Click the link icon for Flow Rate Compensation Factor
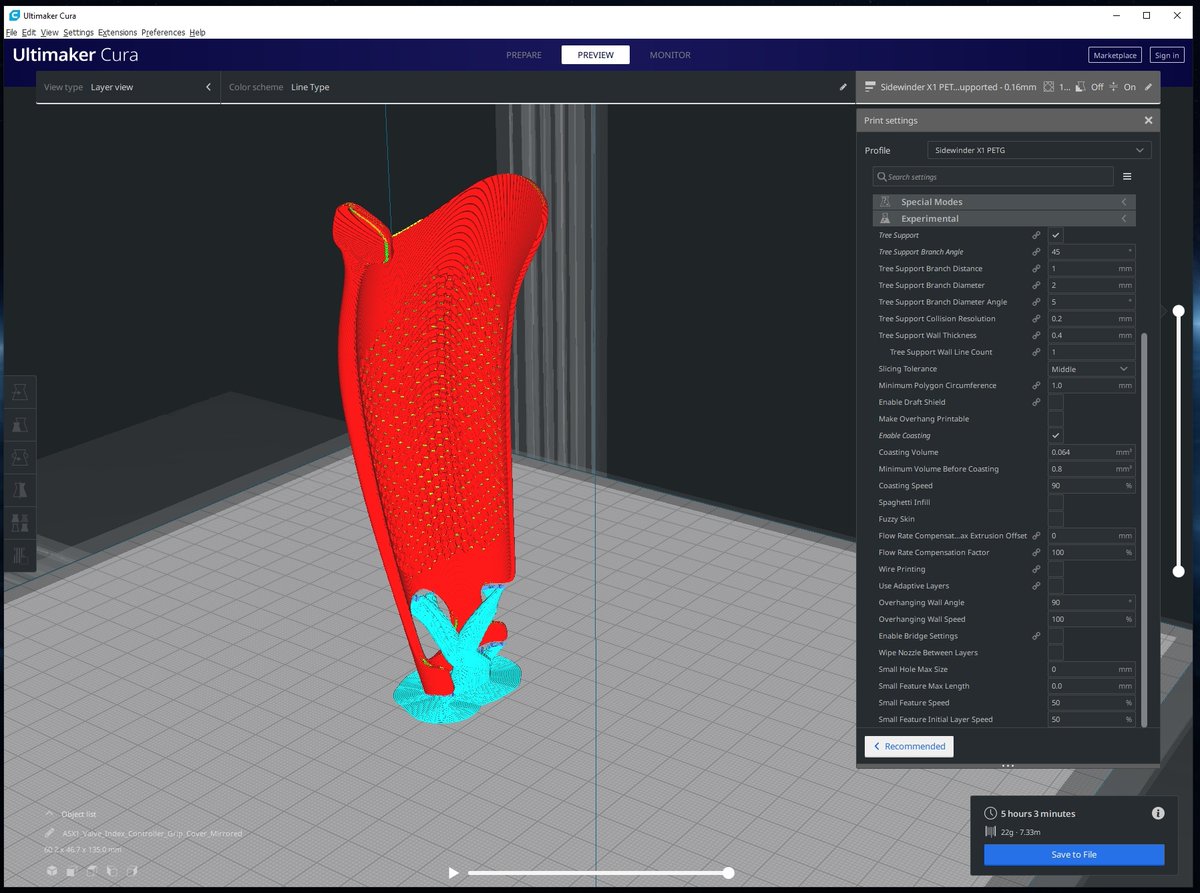This screenshot has height=893, width=1200. click(1036, 552)
